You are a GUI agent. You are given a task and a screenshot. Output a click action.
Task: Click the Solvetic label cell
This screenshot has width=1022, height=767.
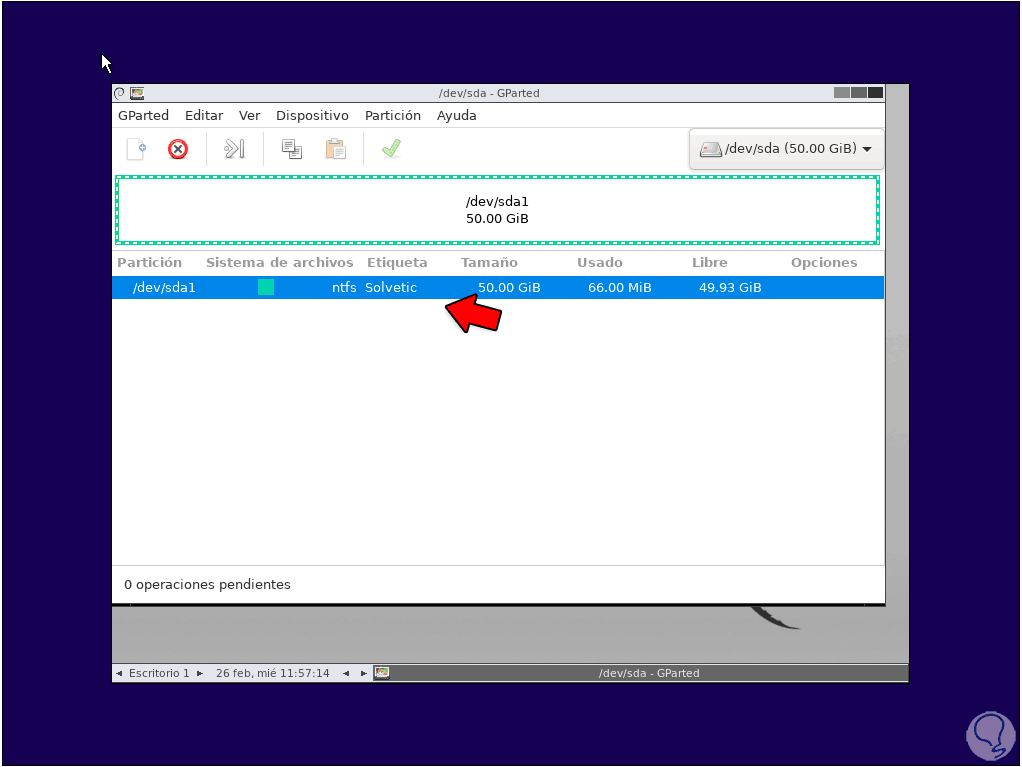point(390,287)
